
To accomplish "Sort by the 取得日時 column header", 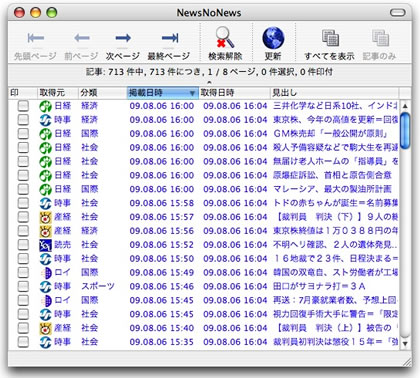I will [x=234, y=93].
